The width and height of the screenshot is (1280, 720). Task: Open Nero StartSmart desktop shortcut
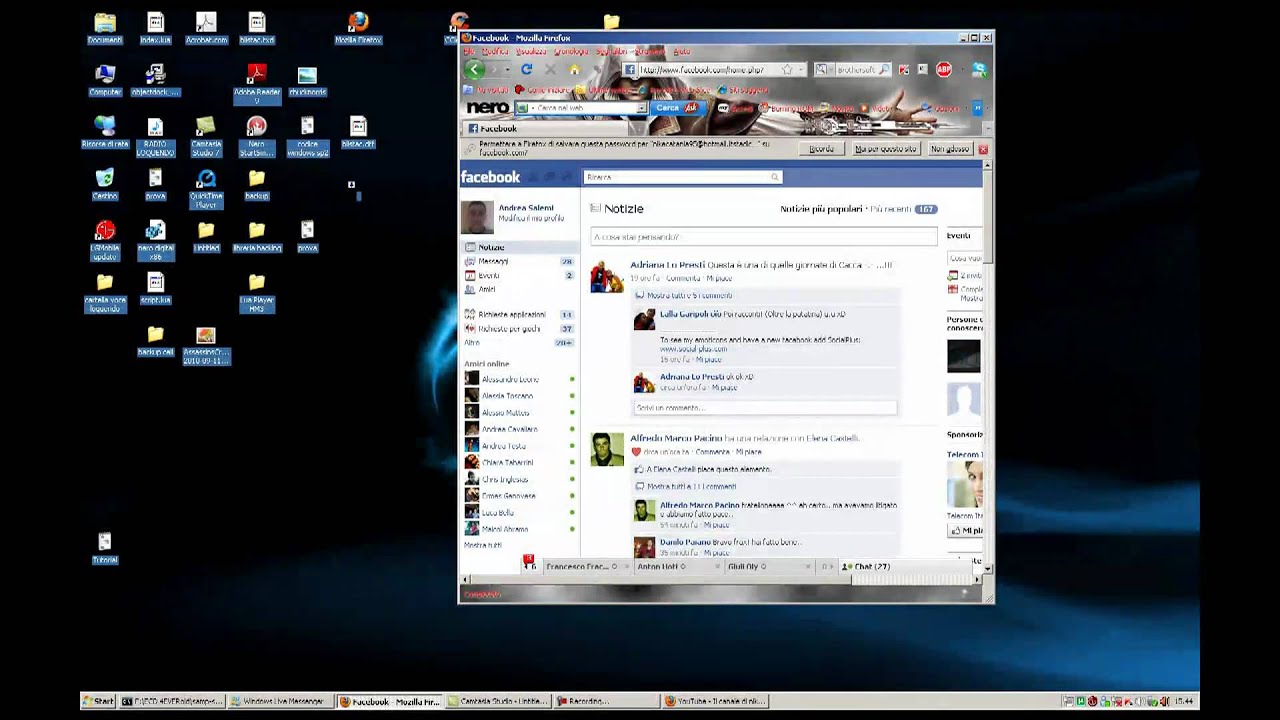pyautogui.click(x=257, y=136)
